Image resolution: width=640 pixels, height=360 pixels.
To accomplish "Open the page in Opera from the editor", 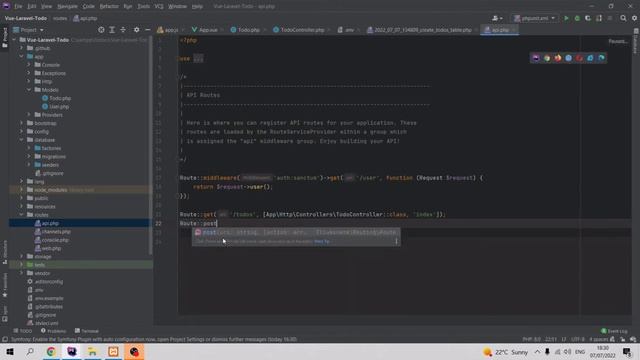I will pyautogui.click(x=580, y=58).
